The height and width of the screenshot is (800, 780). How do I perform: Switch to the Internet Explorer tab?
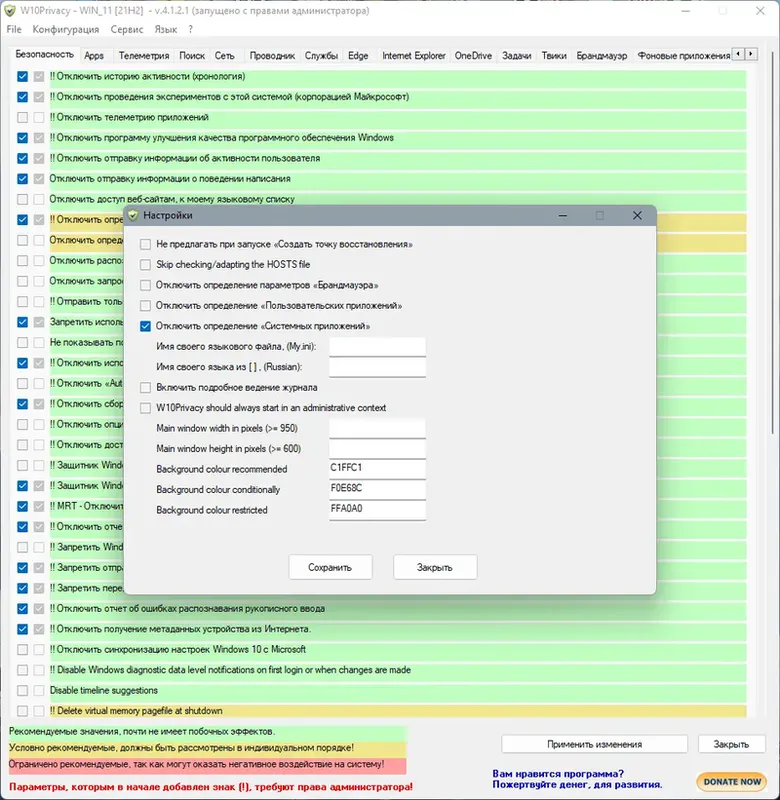[x=414, y=56]
